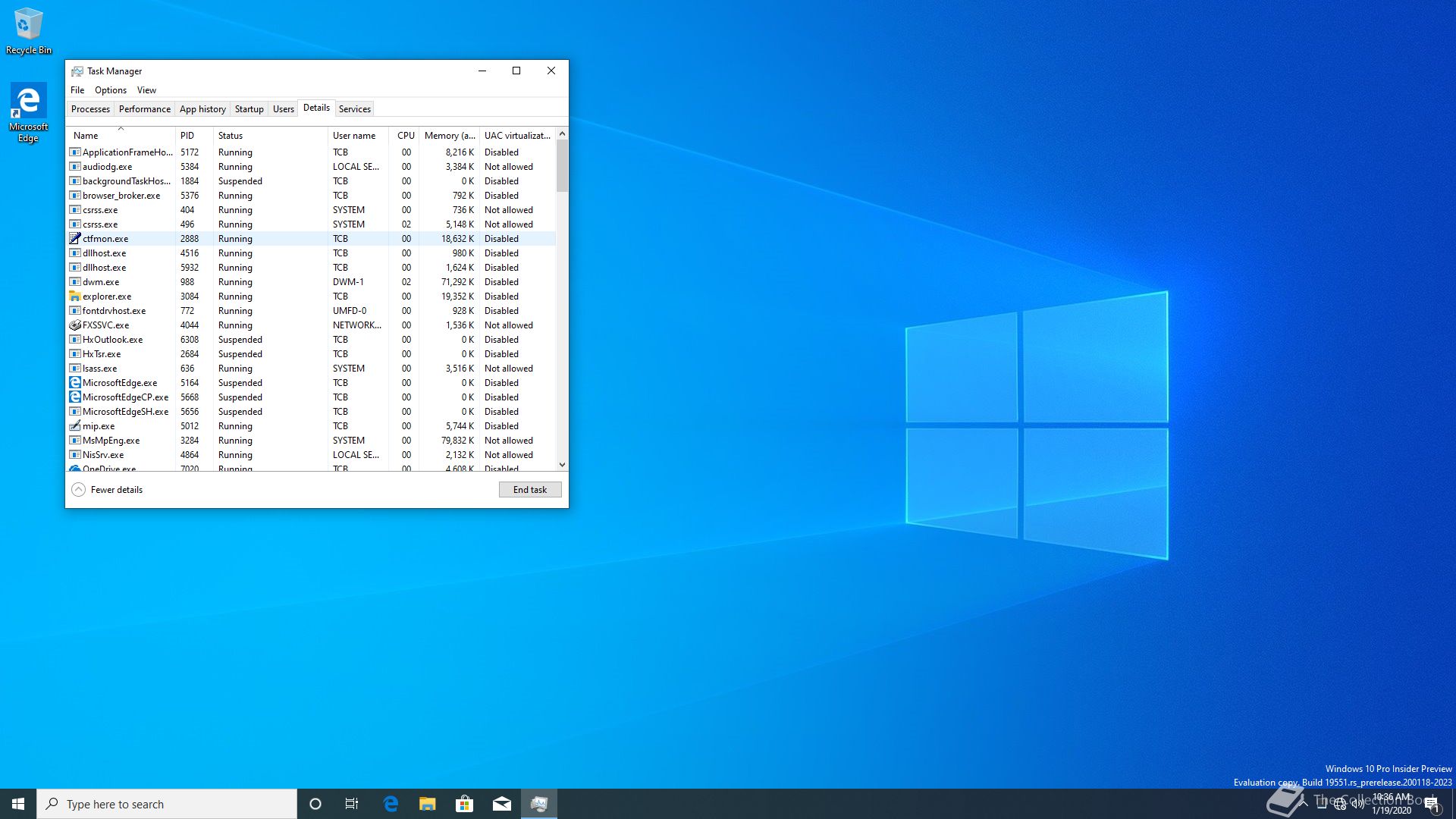Switch to the Processes tab
This screenshot has width=1456, height=819.
90,109
